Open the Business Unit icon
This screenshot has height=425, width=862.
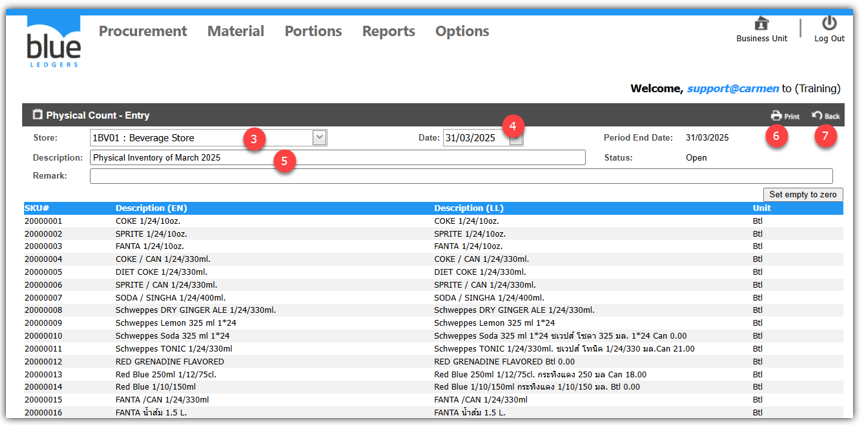click(761, 23)
